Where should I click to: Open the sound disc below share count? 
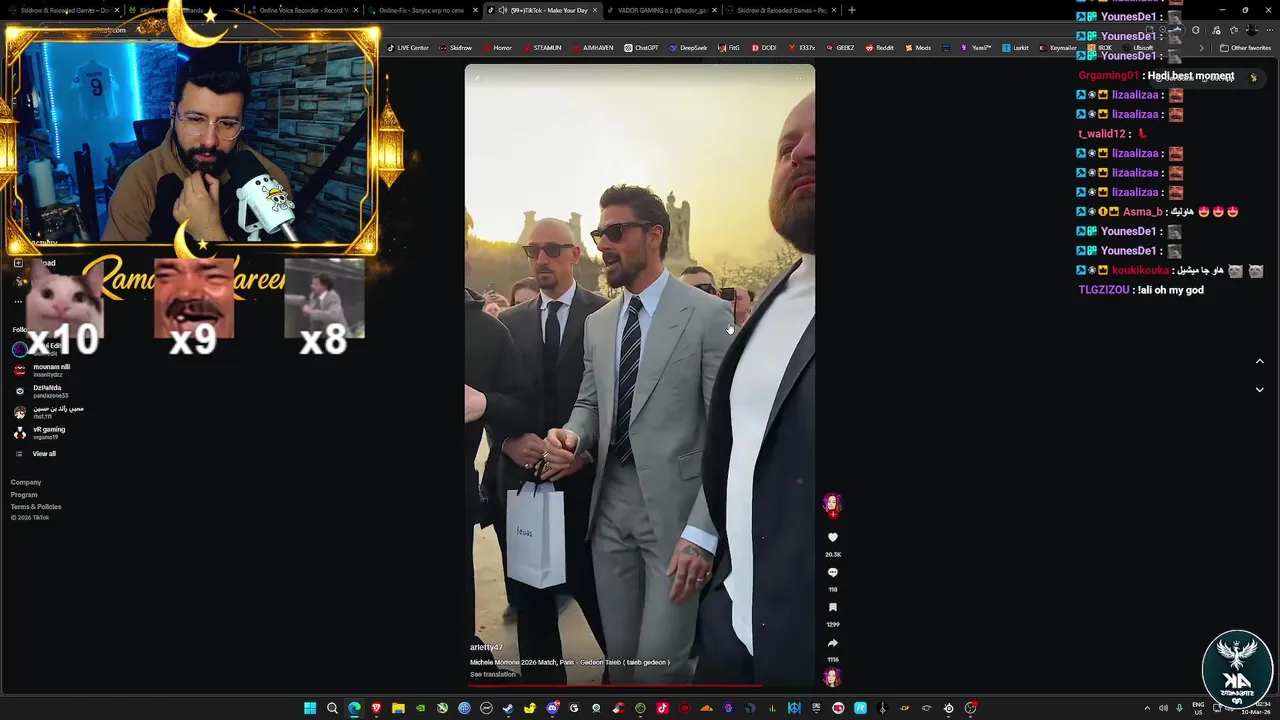click(x=832, y=677)
